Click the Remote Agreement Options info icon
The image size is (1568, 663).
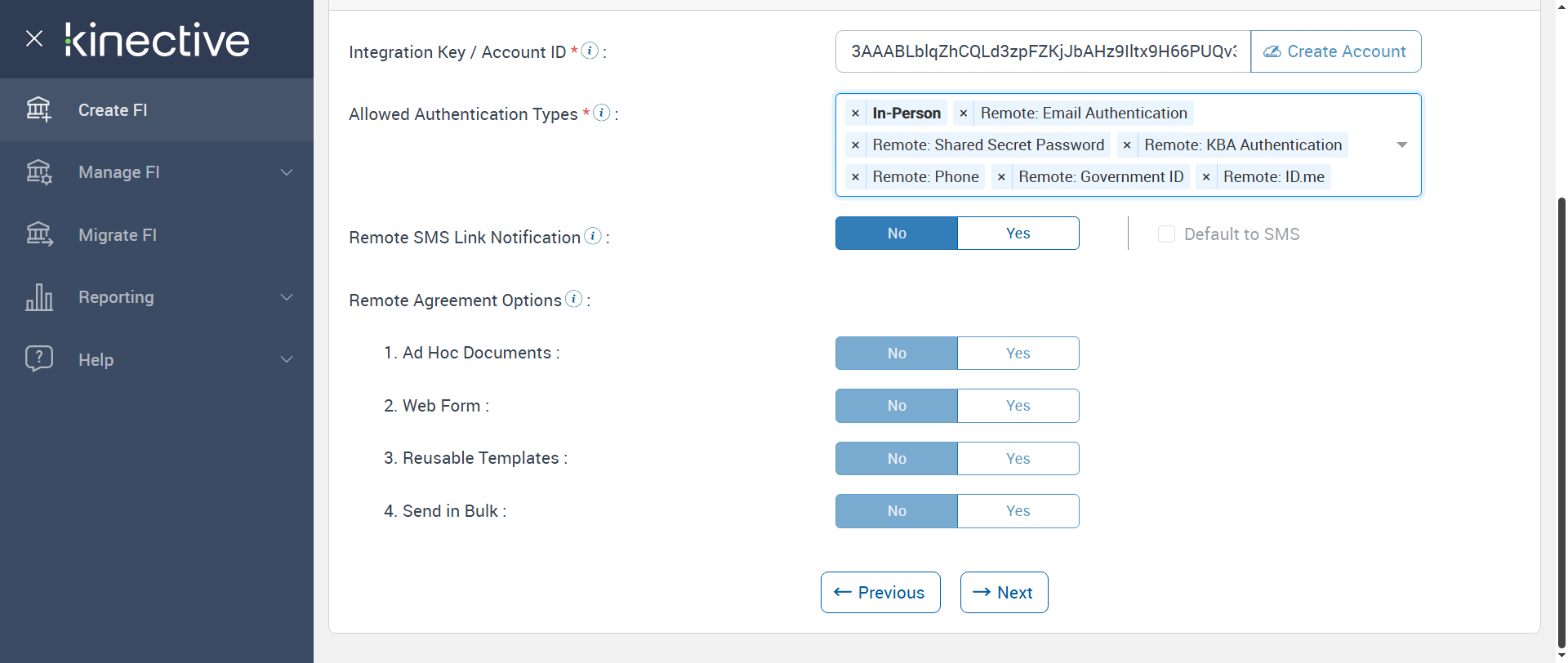pos(574,299)
